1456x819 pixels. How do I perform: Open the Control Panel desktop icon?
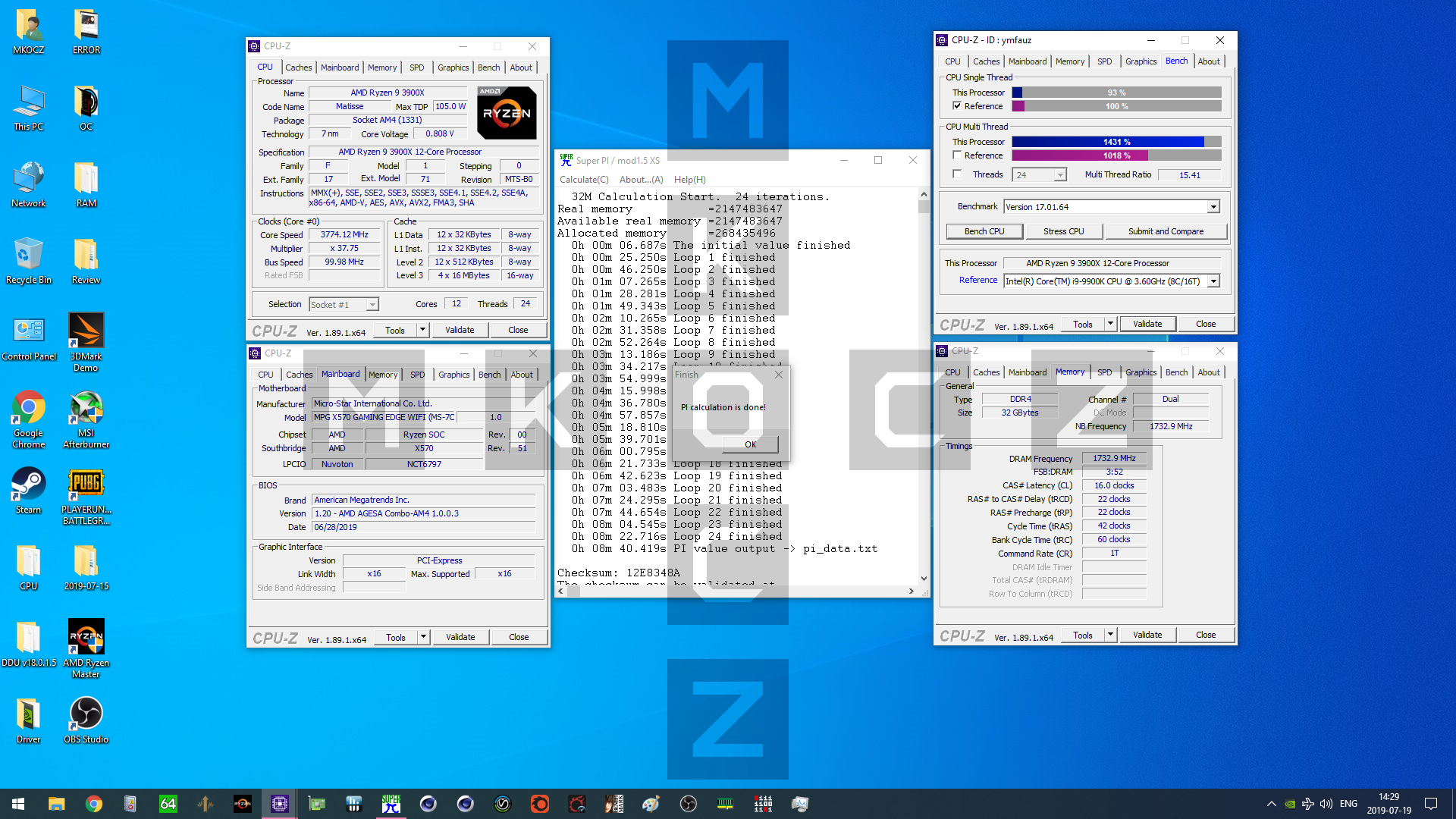(29, 338)
